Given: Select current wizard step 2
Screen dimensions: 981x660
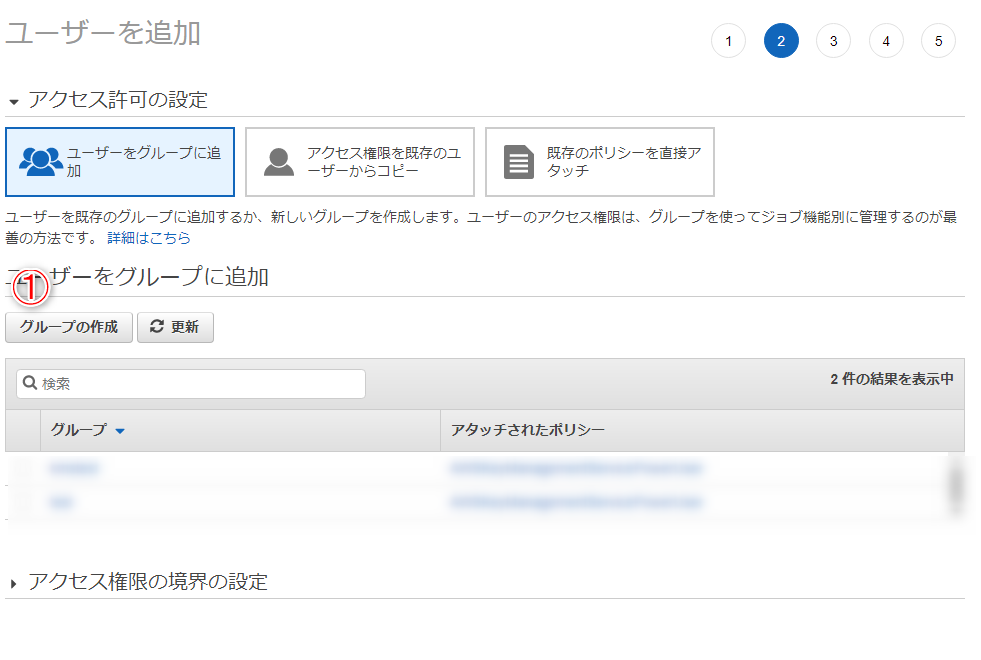Looking at the screenshot, I should tap(781, 41).
